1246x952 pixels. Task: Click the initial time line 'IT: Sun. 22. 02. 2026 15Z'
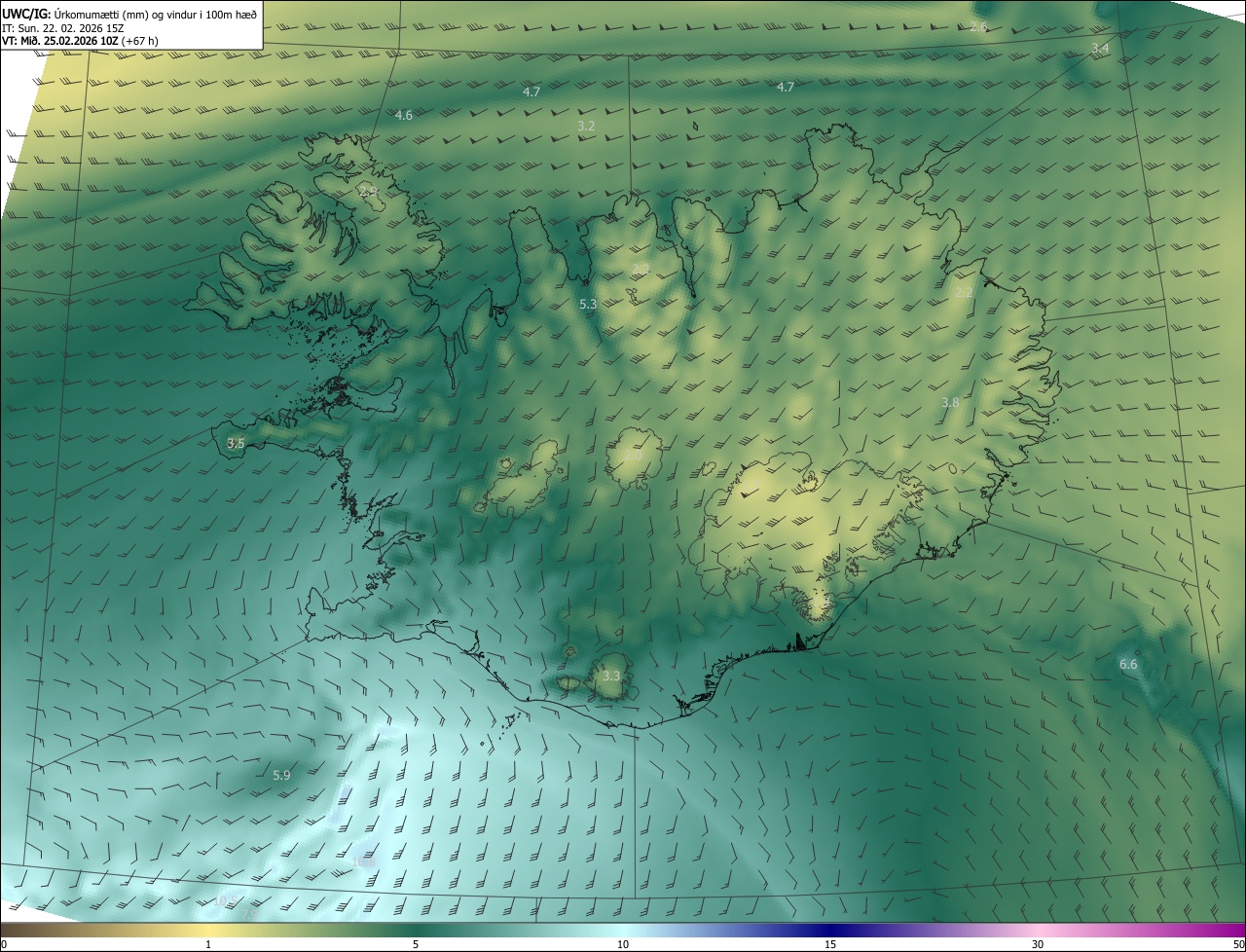point(62,28)
